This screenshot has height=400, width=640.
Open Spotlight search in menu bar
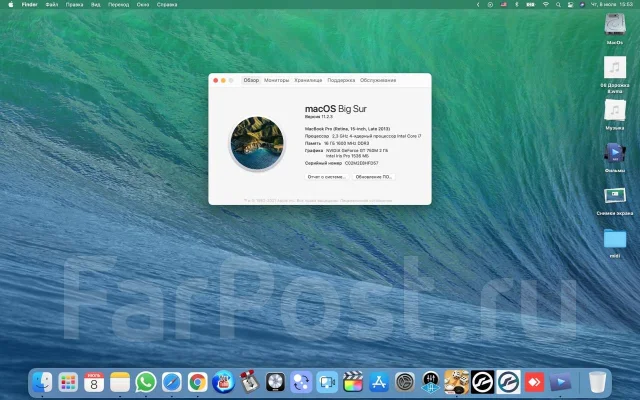(558, 4)
